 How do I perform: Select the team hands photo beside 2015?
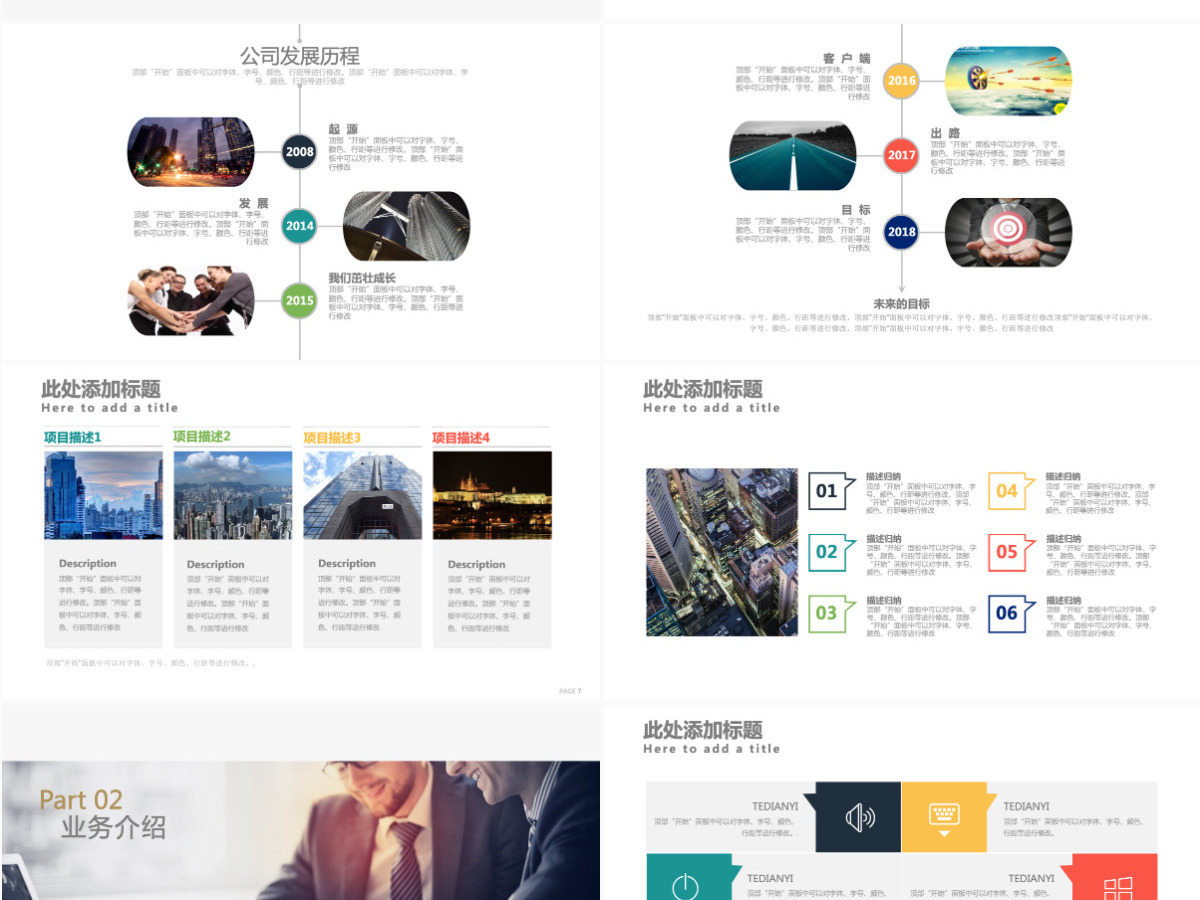point(191,300)
